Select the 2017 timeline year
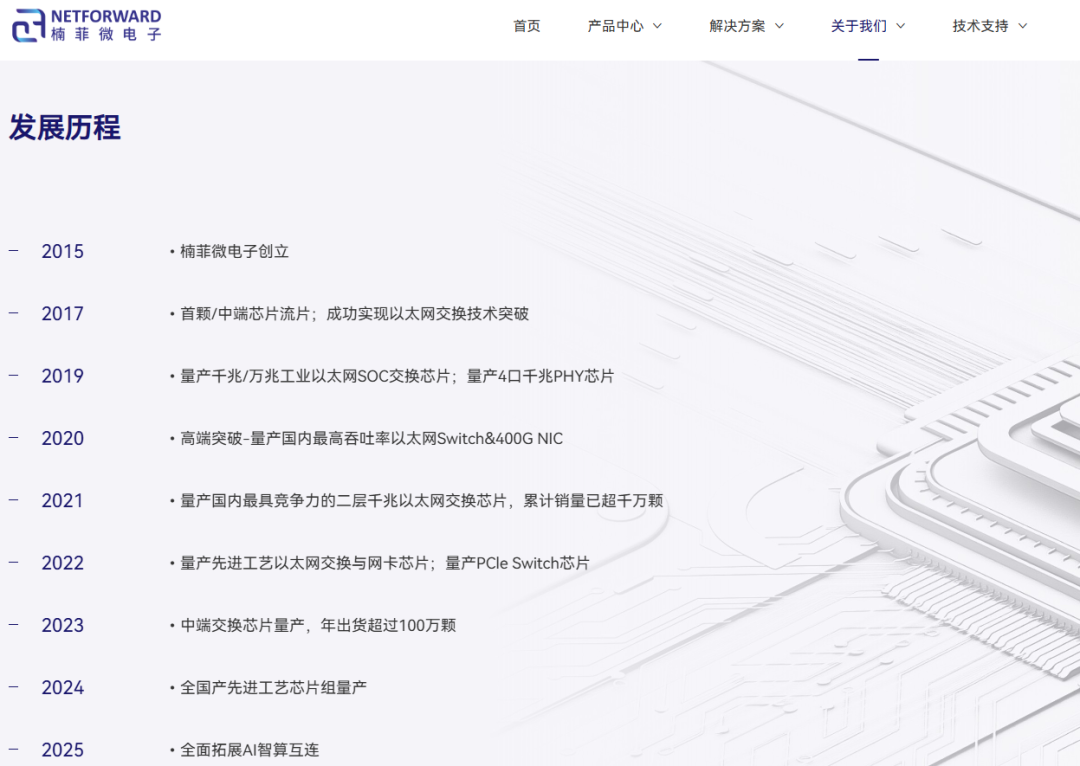This screenshot has height=766, width=1080. pyautogui.click(x=62, y=314)
